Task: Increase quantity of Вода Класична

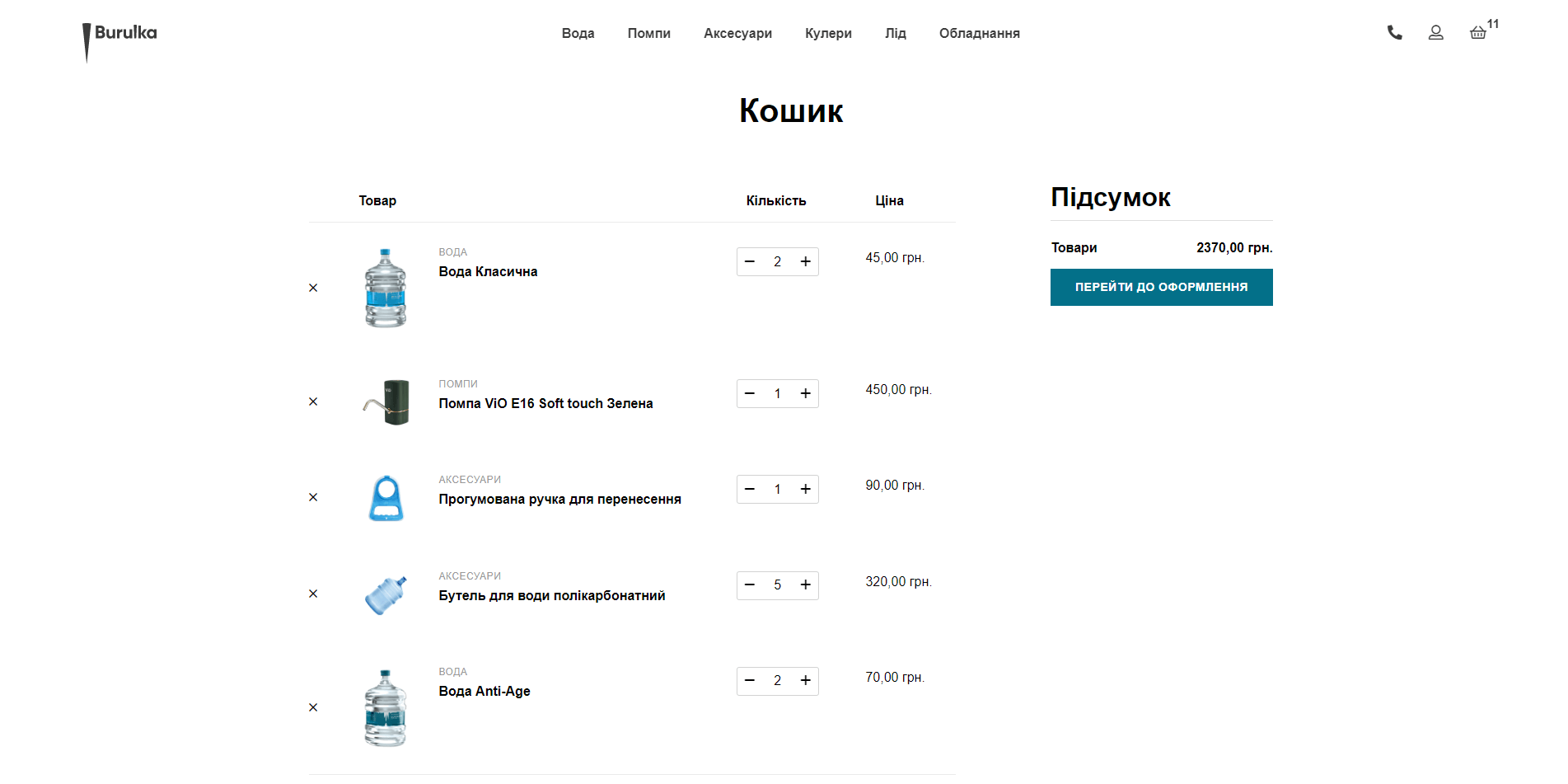Action: click(x=806, y=261)
